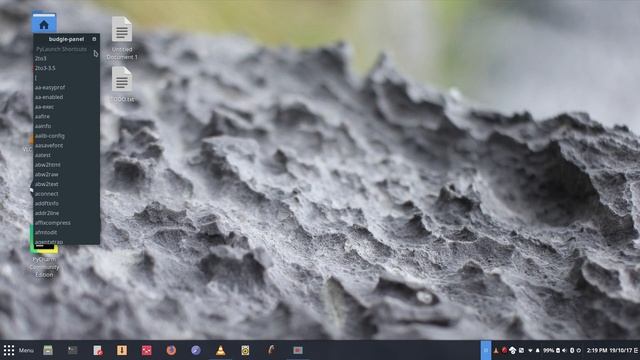Choose aalib-config from the list
640x360 pixels.
coord(50,136)
